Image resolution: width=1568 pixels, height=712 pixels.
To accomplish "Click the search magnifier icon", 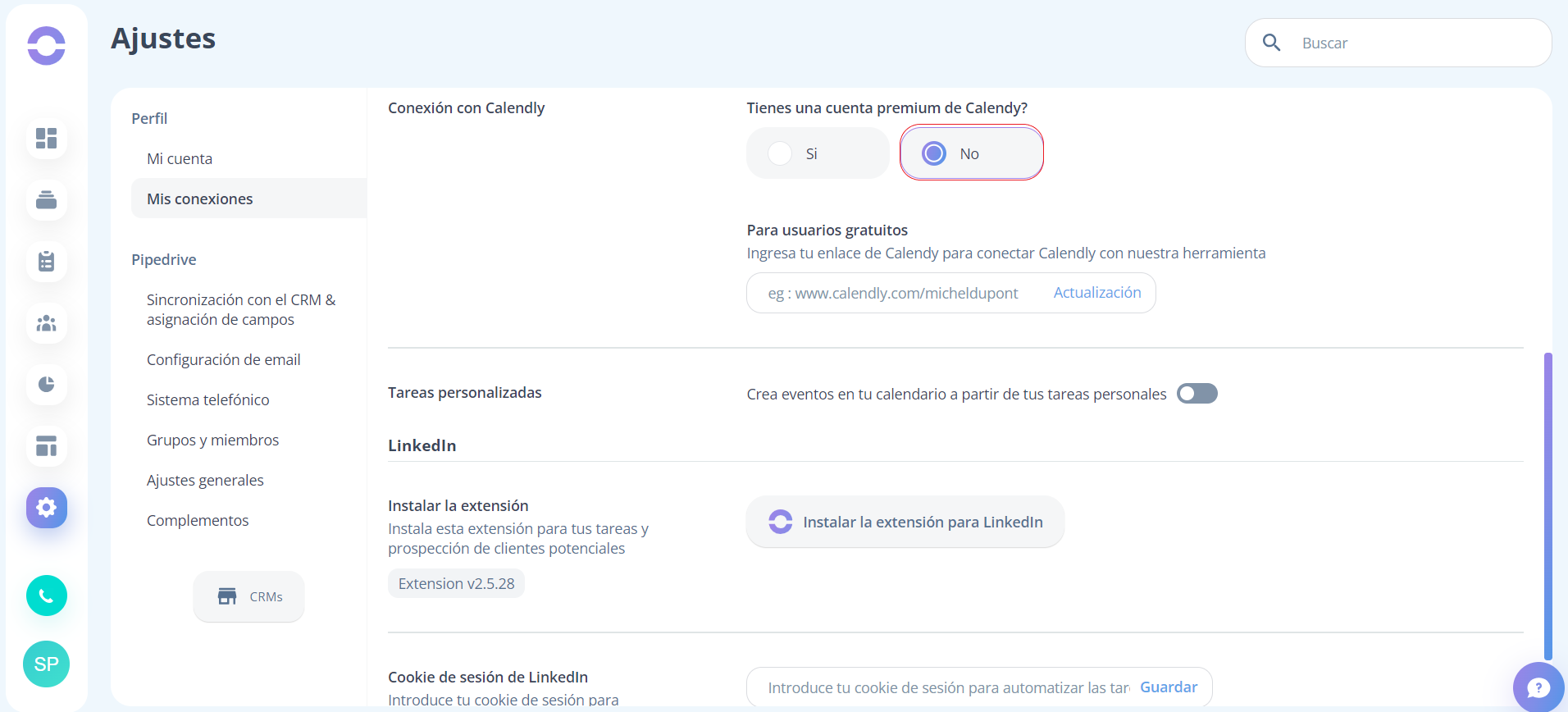I will (1271, 43).
